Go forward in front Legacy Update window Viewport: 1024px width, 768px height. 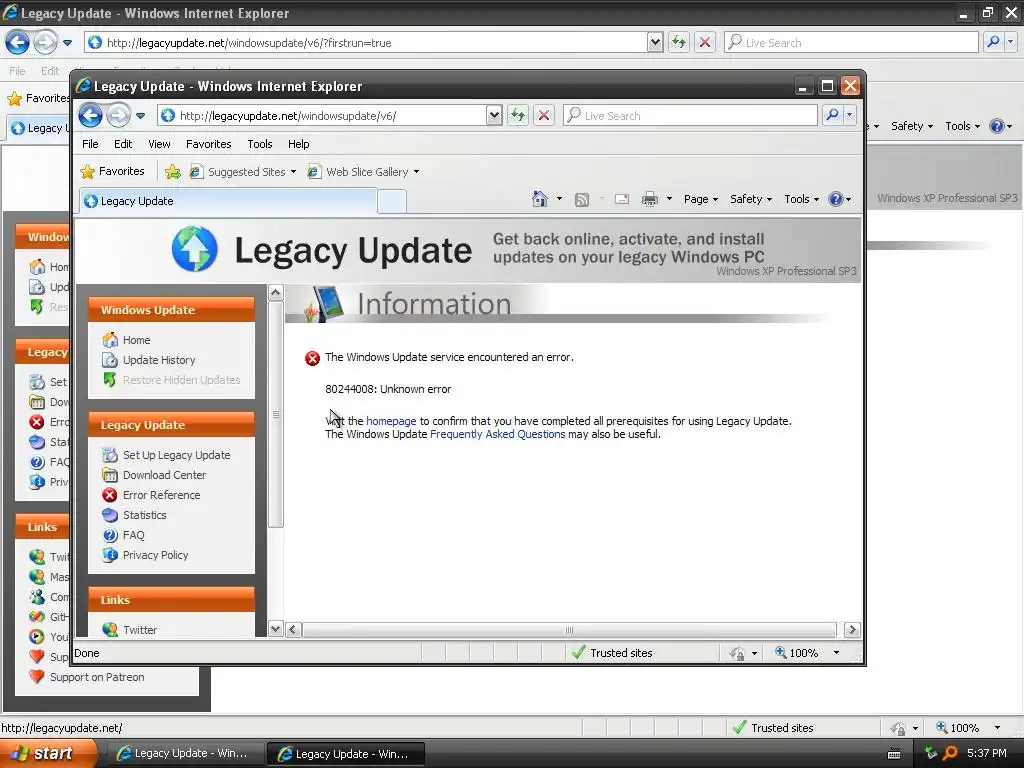tap(118, 116)
